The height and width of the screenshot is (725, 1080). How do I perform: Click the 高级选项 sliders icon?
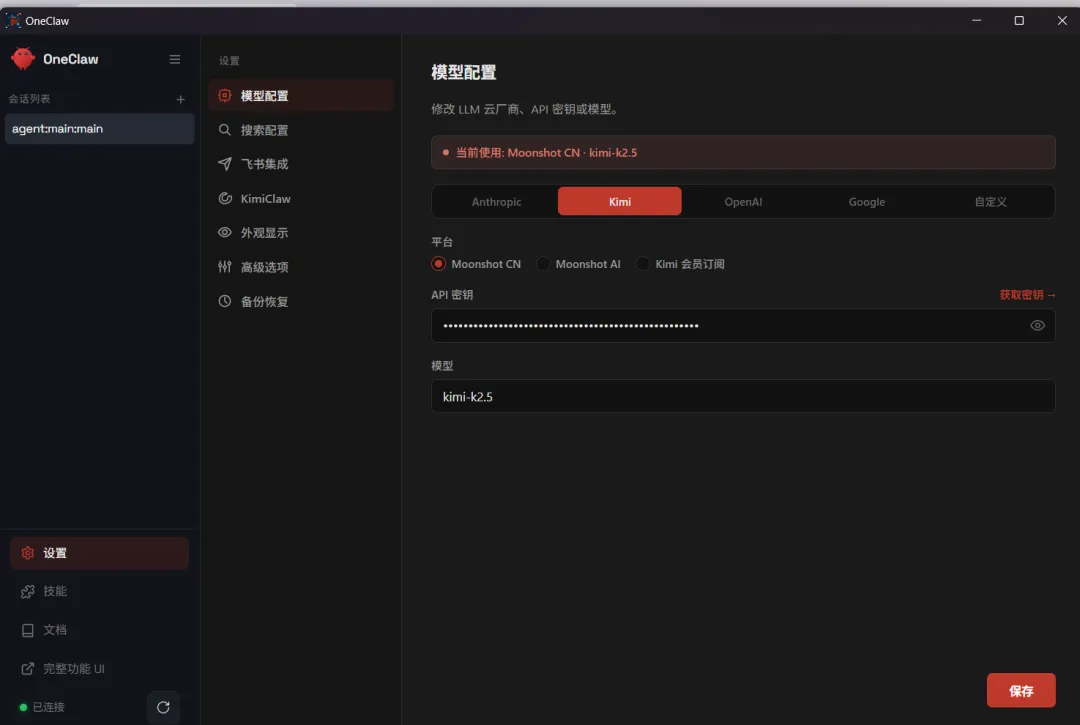click(225, 266)
